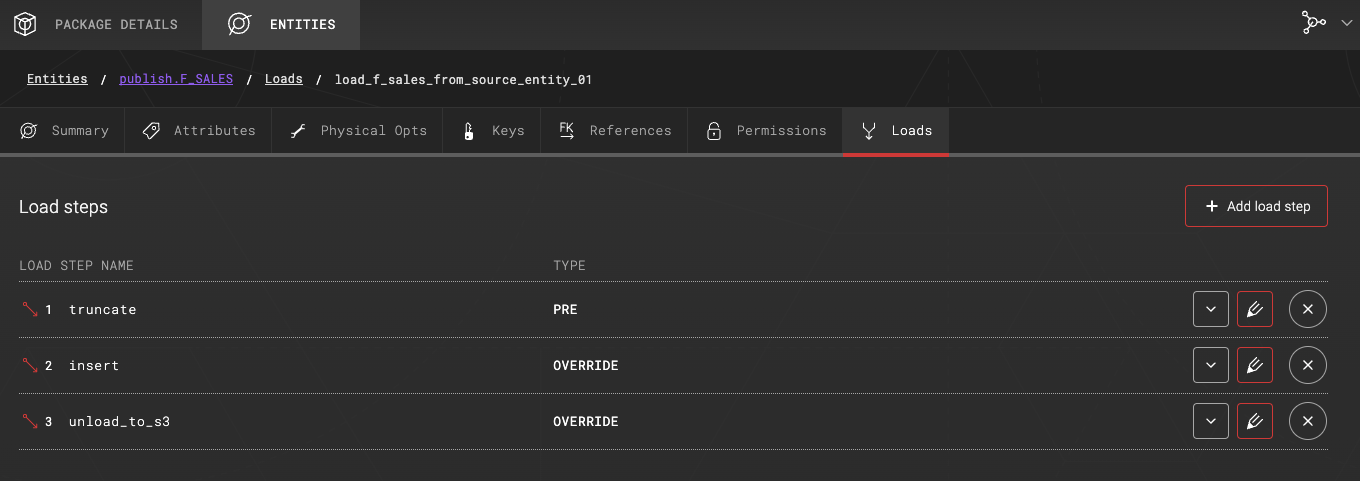Navigate to Entities via breadcrumb
Screen dimensions: 1360x481
[57, 79]
